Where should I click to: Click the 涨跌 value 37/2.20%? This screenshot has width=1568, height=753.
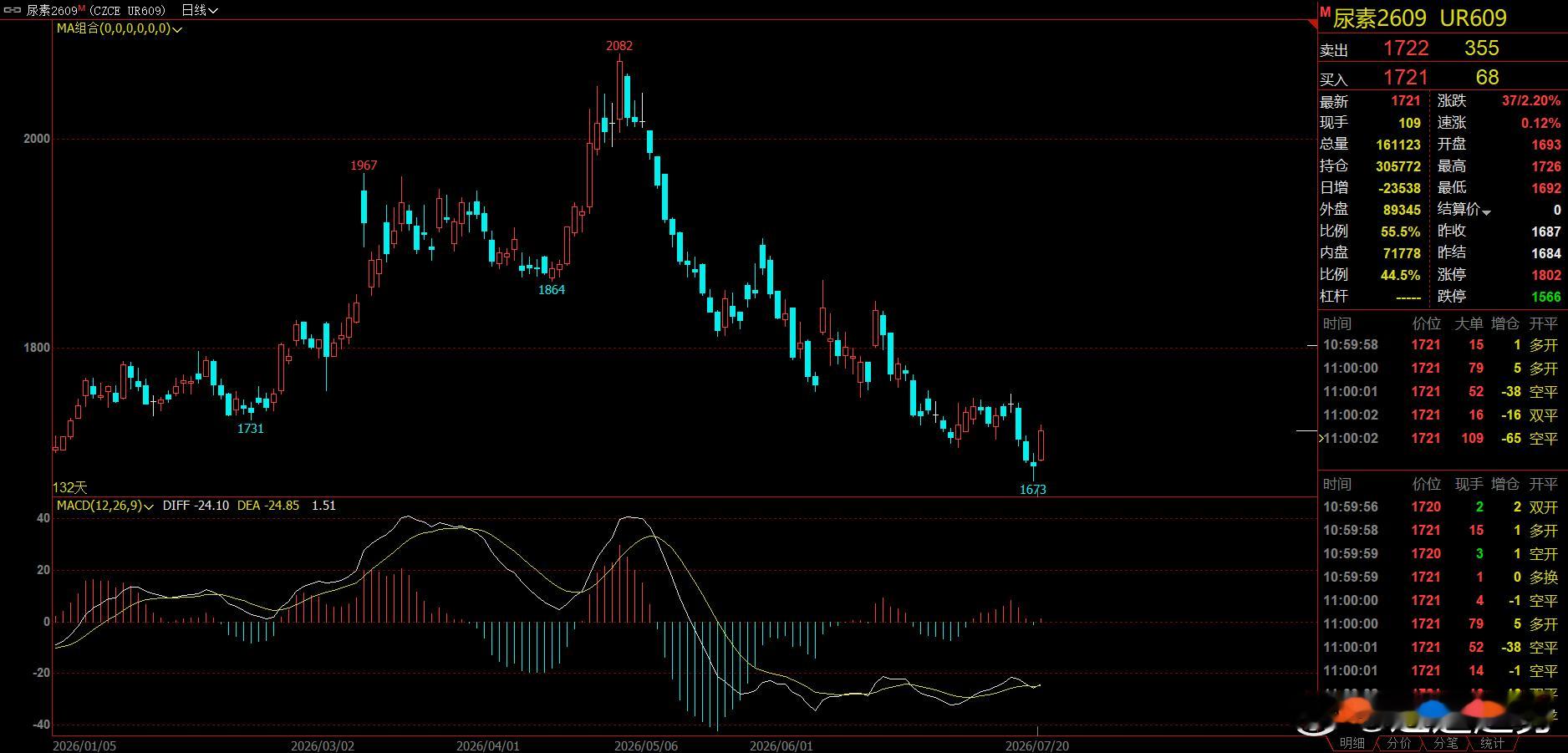click(x=1530, y=101)
